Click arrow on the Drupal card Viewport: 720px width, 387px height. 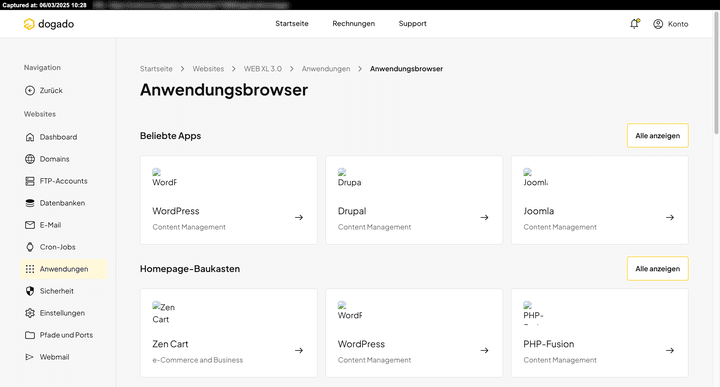[484, 218]
